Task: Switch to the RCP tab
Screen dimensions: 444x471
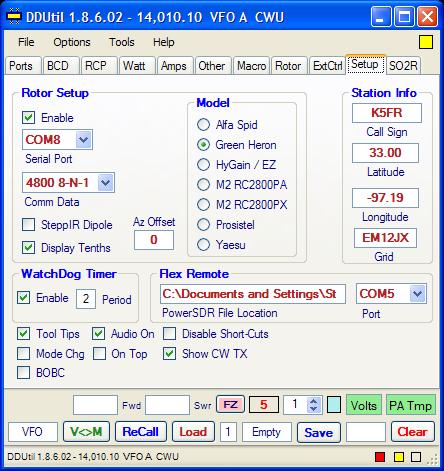Action: coord(99,66)
